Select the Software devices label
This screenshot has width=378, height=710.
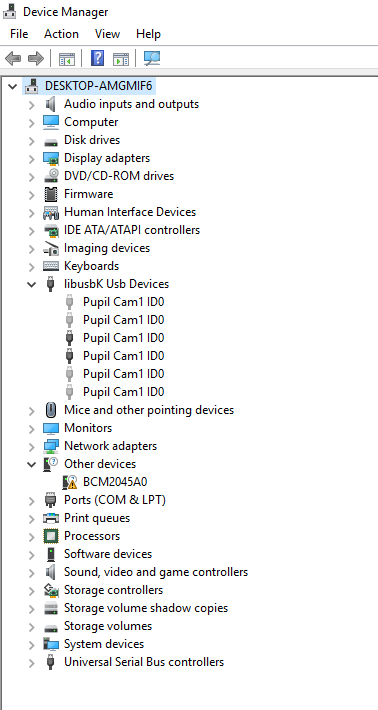(108, 554)
